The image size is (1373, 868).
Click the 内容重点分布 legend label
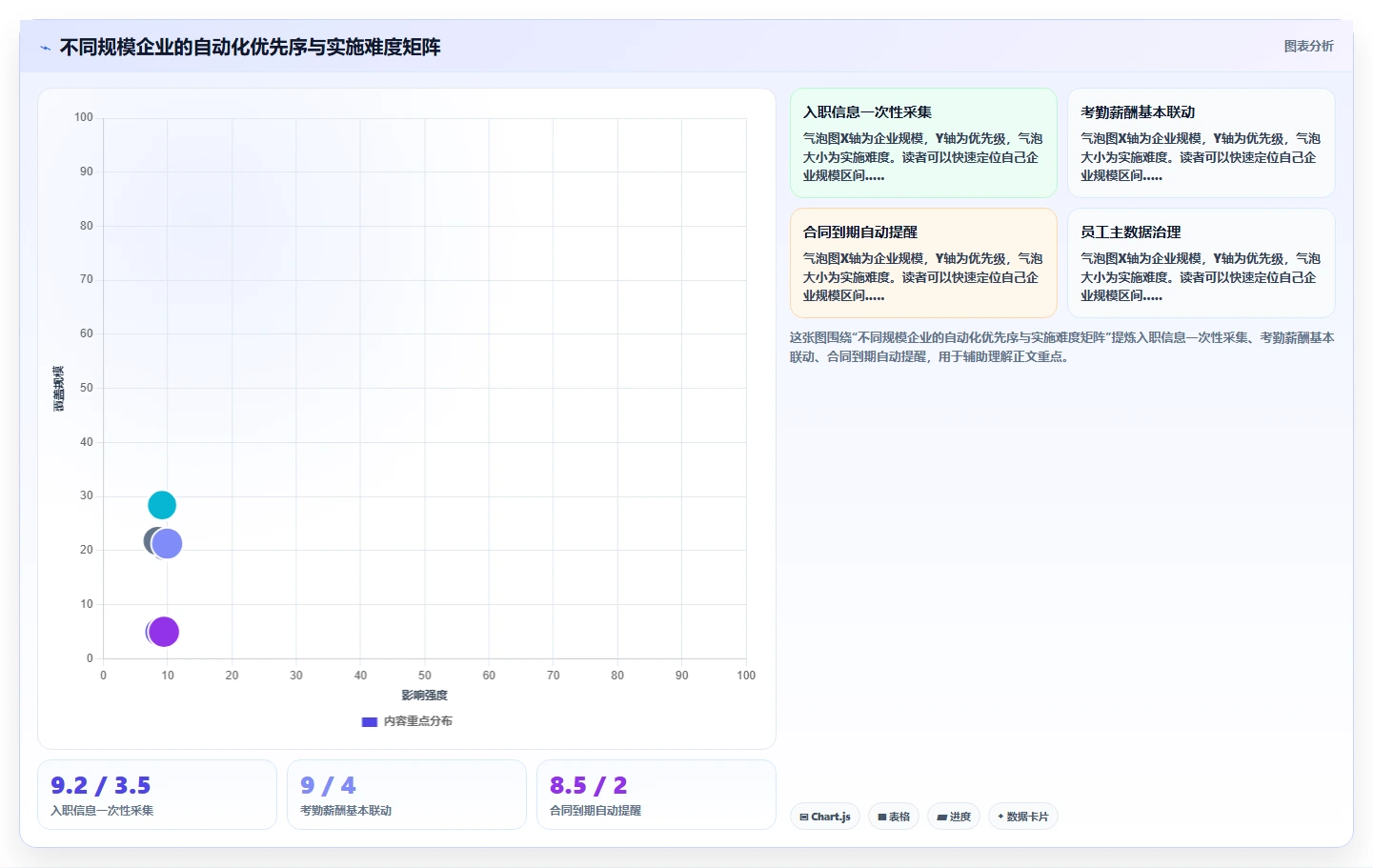coord(418,721)
